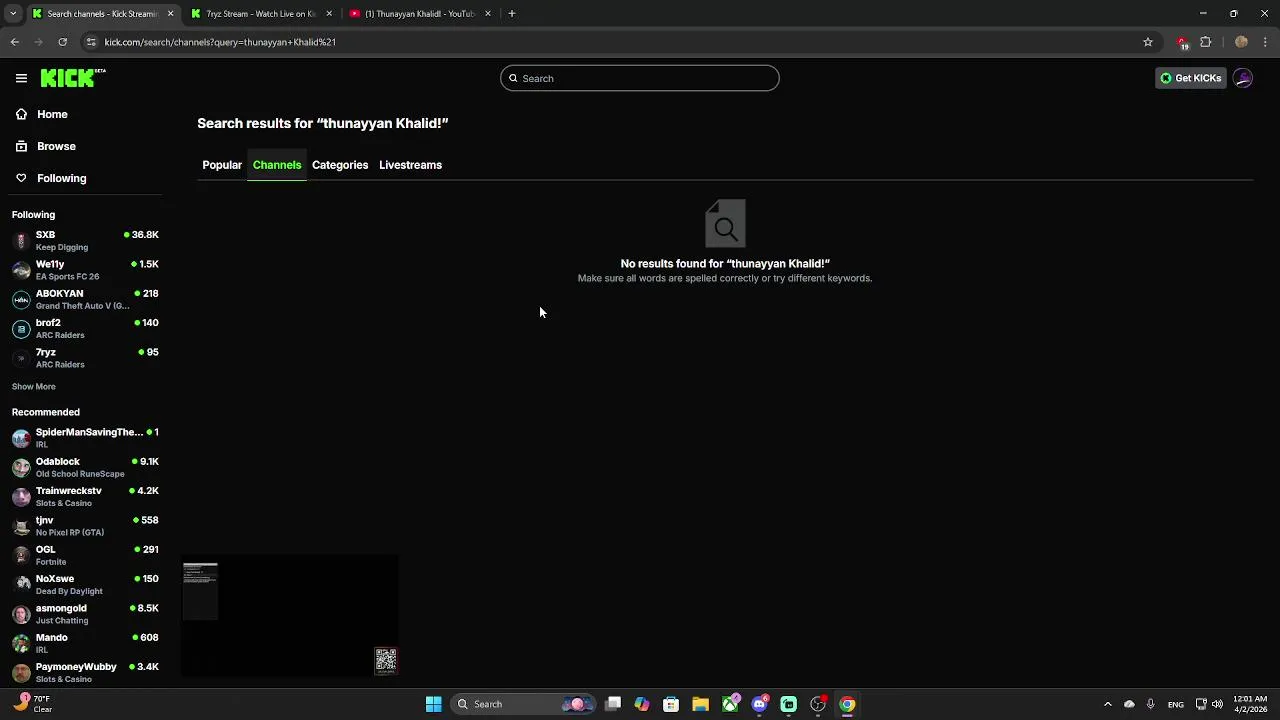Close the Search channels browser tab
The height and width of the screenshot is (720, 1280).
[x=170, y=14]
